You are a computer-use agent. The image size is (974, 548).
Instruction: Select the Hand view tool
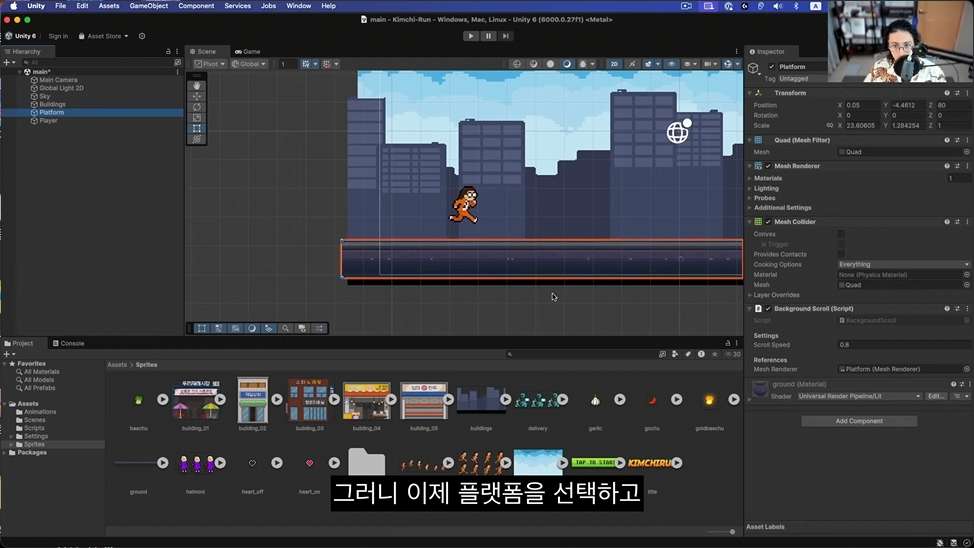tap(197, 86)
